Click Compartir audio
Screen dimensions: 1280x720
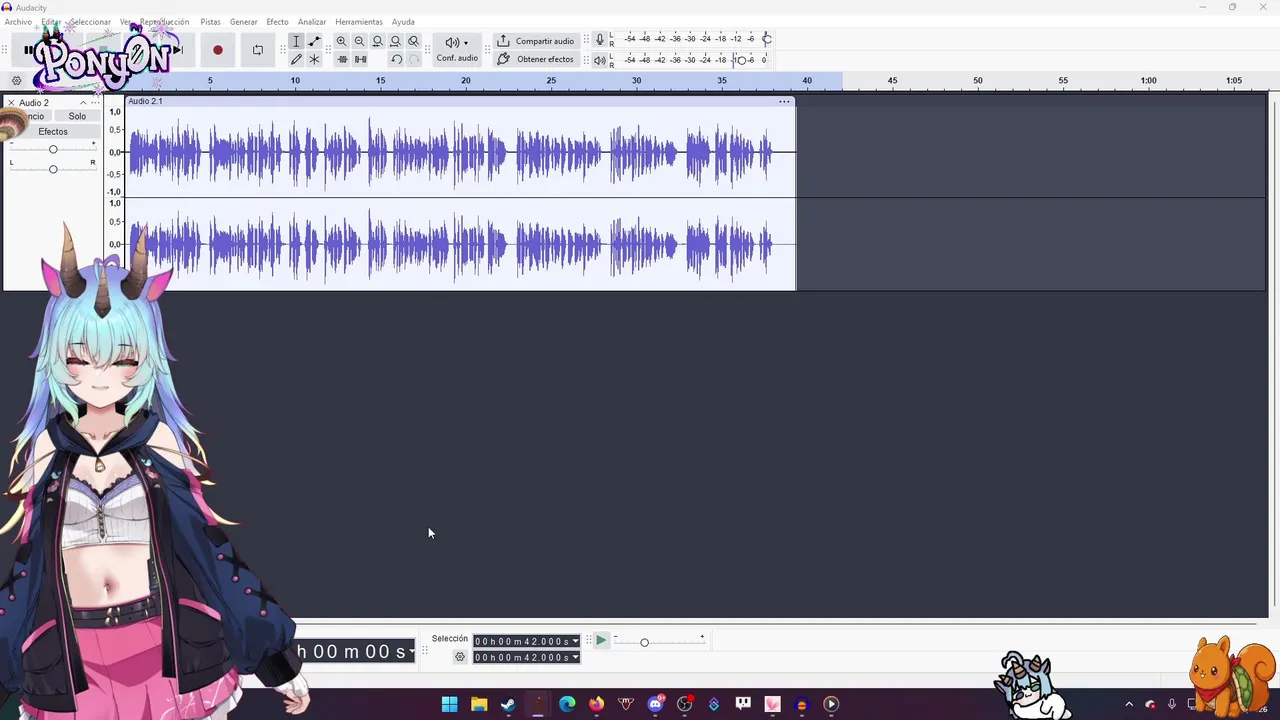pyautogui.click(x=536, y=41)
